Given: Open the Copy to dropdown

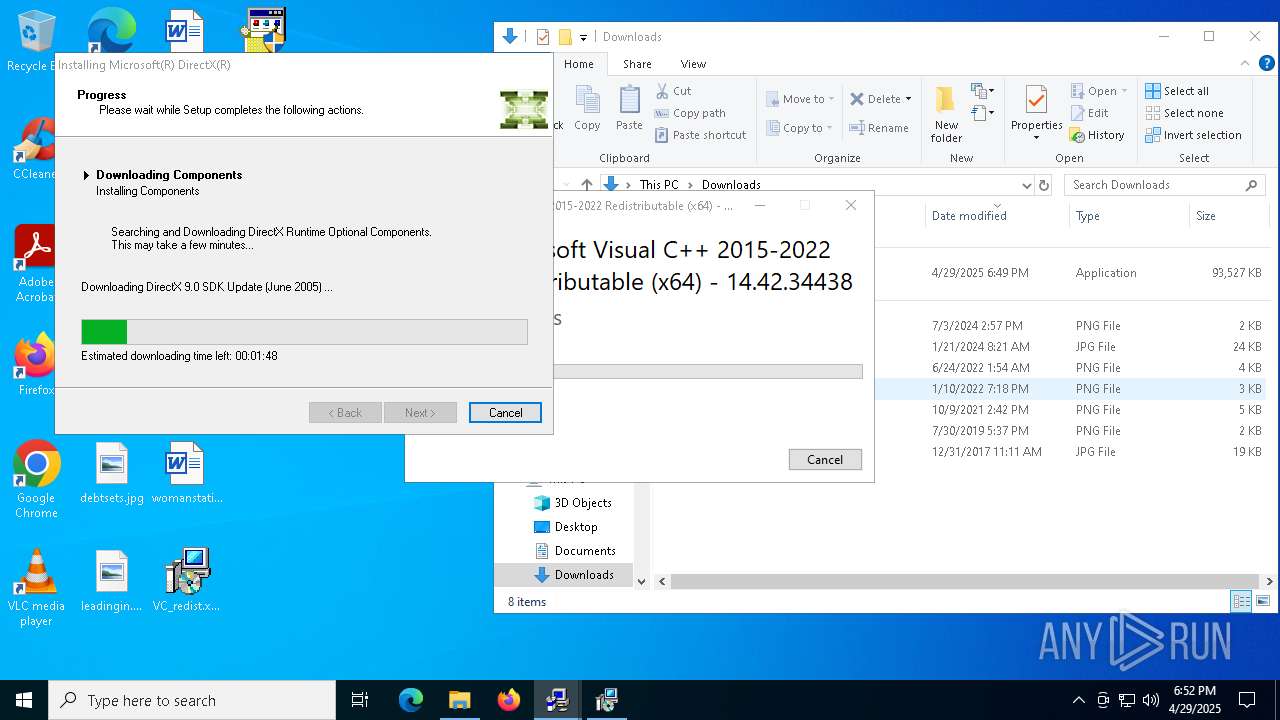Looking at the screenshot, I should click(x=800, y=128).
